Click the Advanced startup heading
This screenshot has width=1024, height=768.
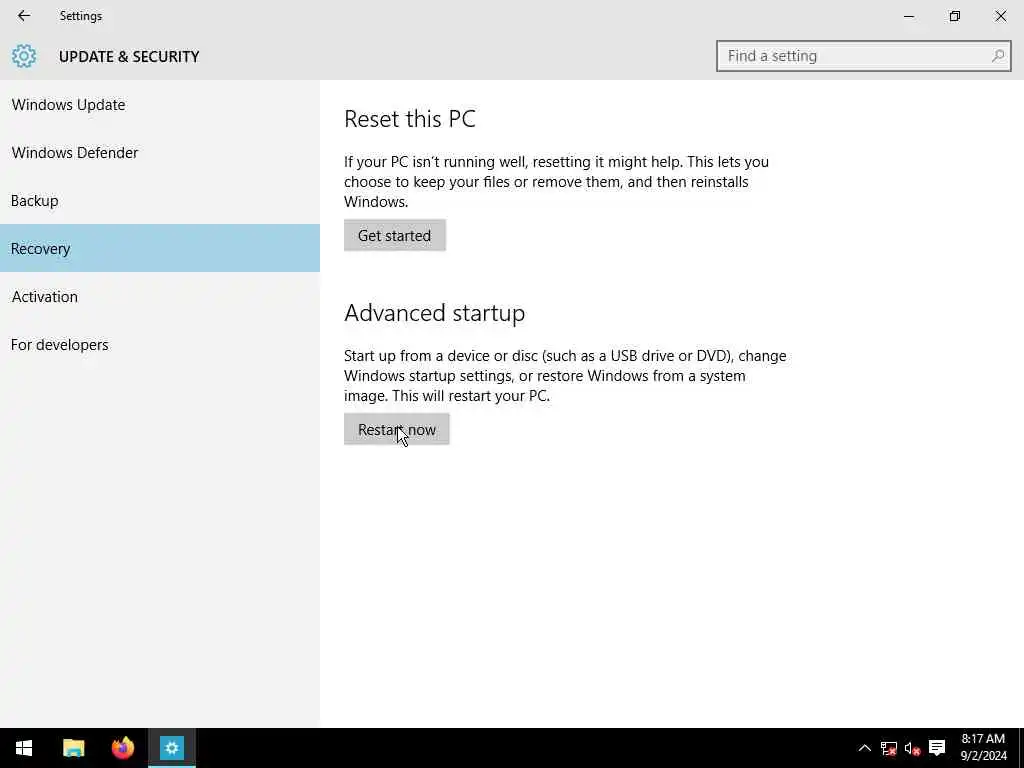pyautogui.click(x=434, y=313)
